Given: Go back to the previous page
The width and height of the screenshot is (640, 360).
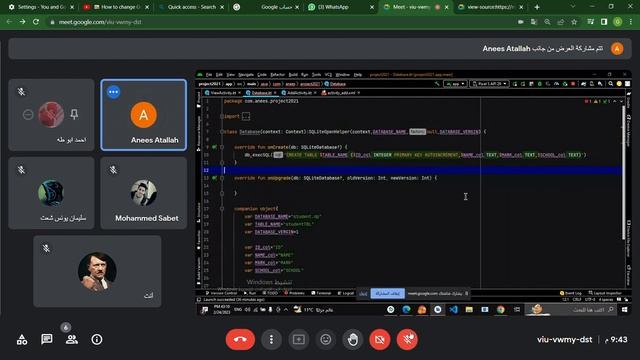Looking at the screenshot, I should (x=9, y=22).
